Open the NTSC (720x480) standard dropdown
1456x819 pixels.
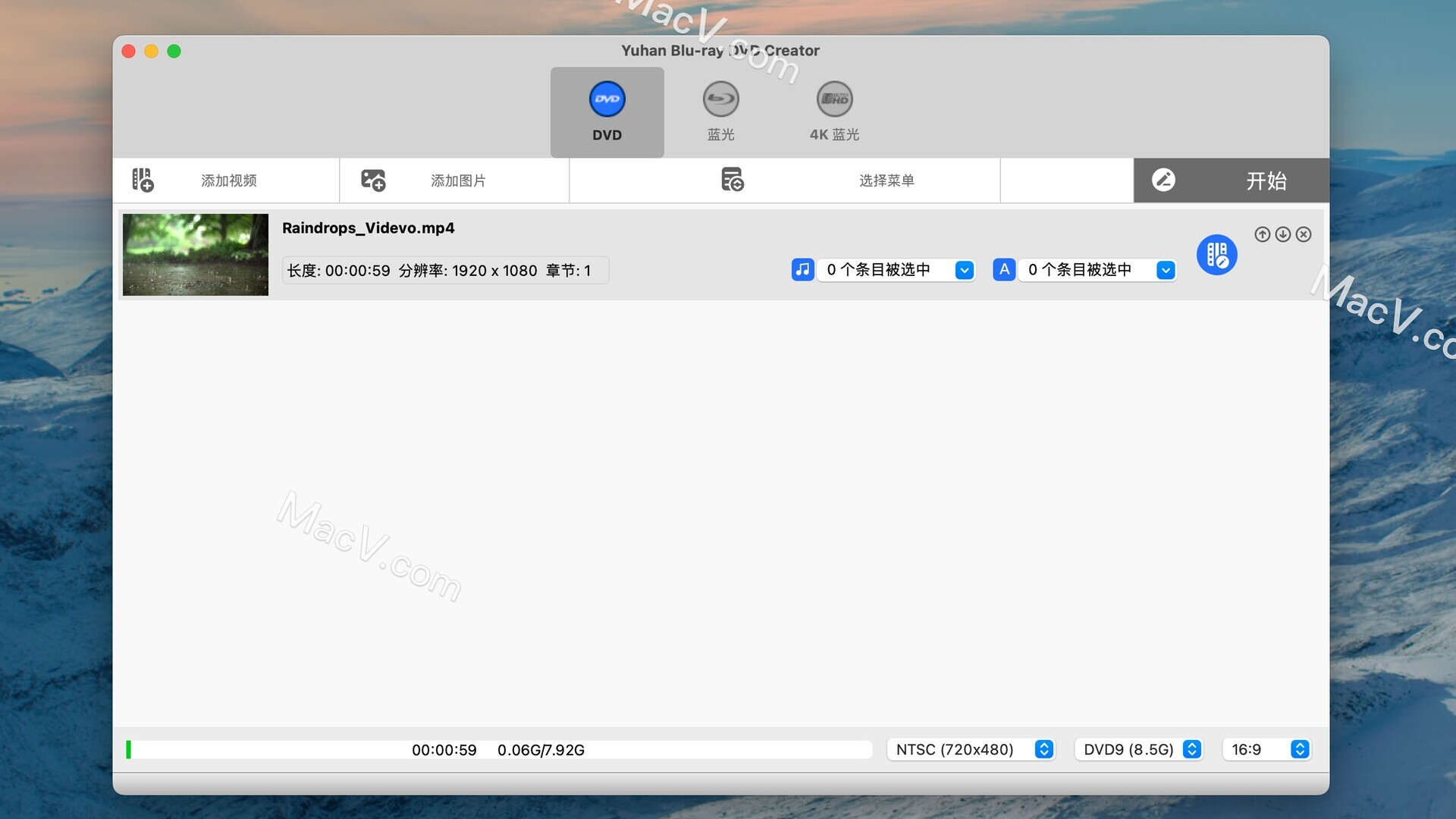click(x=971, y=749)
